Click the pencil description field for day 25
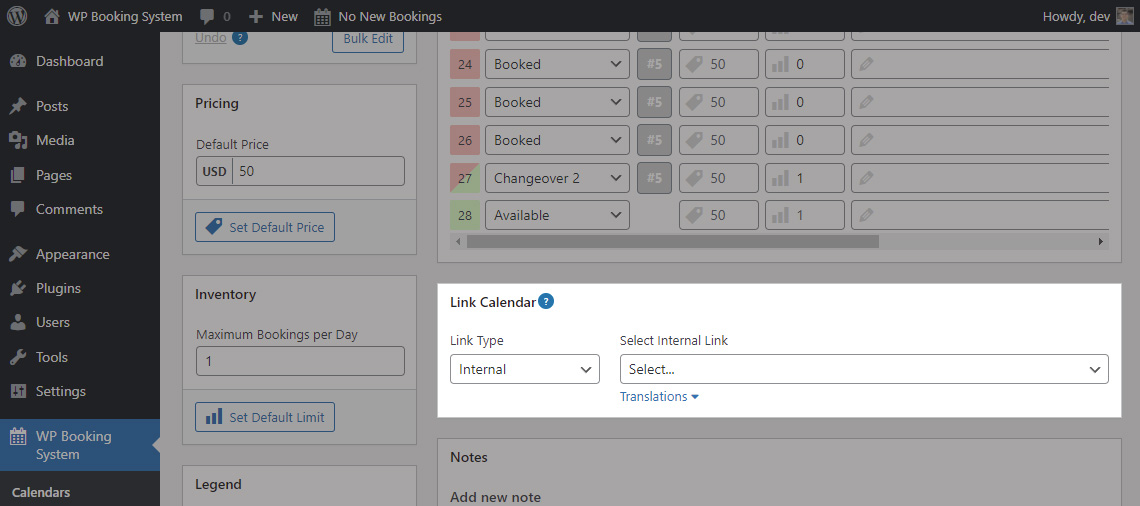This screenshot has height=506, width=1140. click(979, 102)
